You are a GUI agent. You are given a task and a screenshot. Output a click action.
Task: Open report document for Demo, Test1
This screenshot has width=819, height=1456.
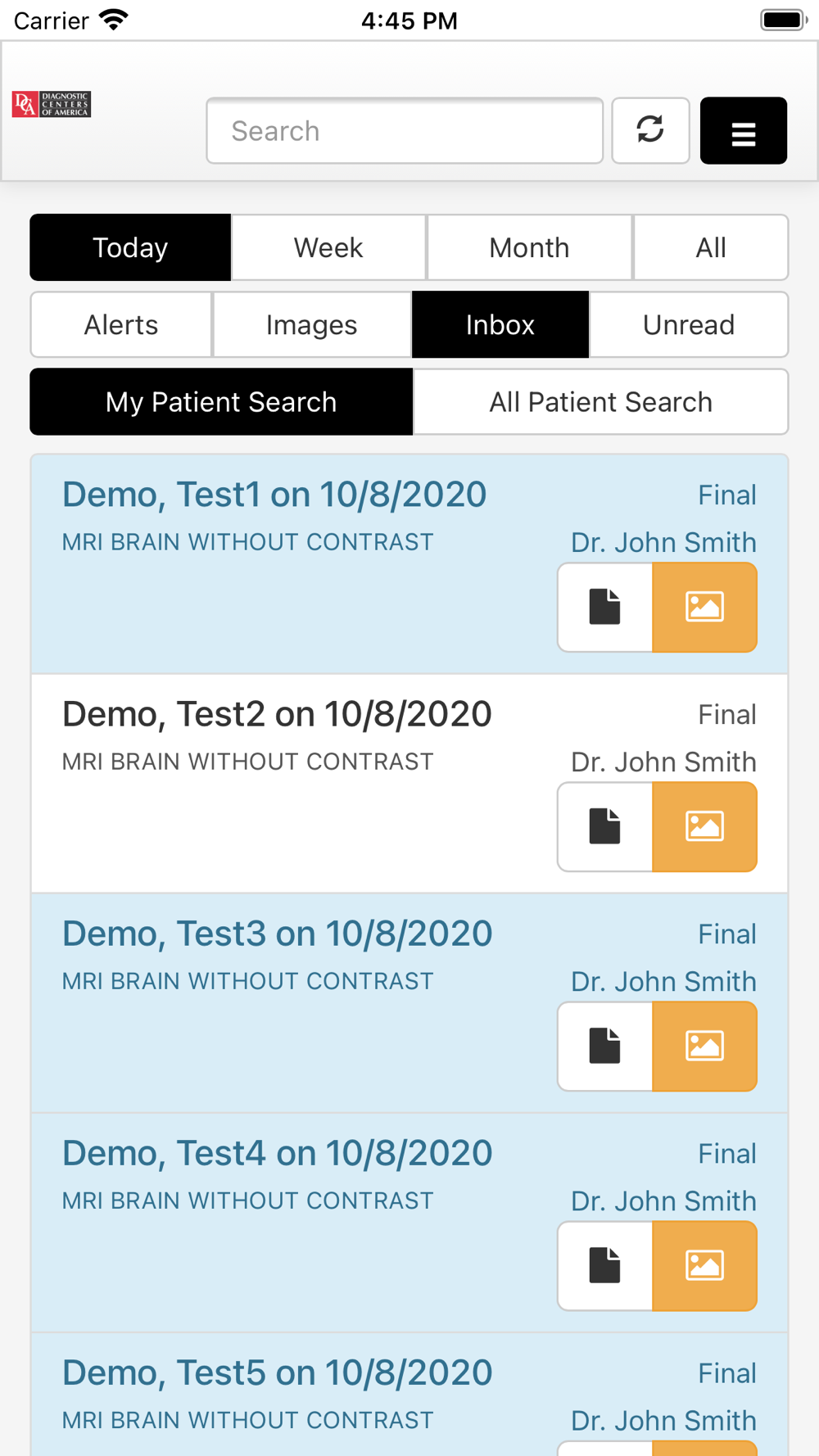605,607
